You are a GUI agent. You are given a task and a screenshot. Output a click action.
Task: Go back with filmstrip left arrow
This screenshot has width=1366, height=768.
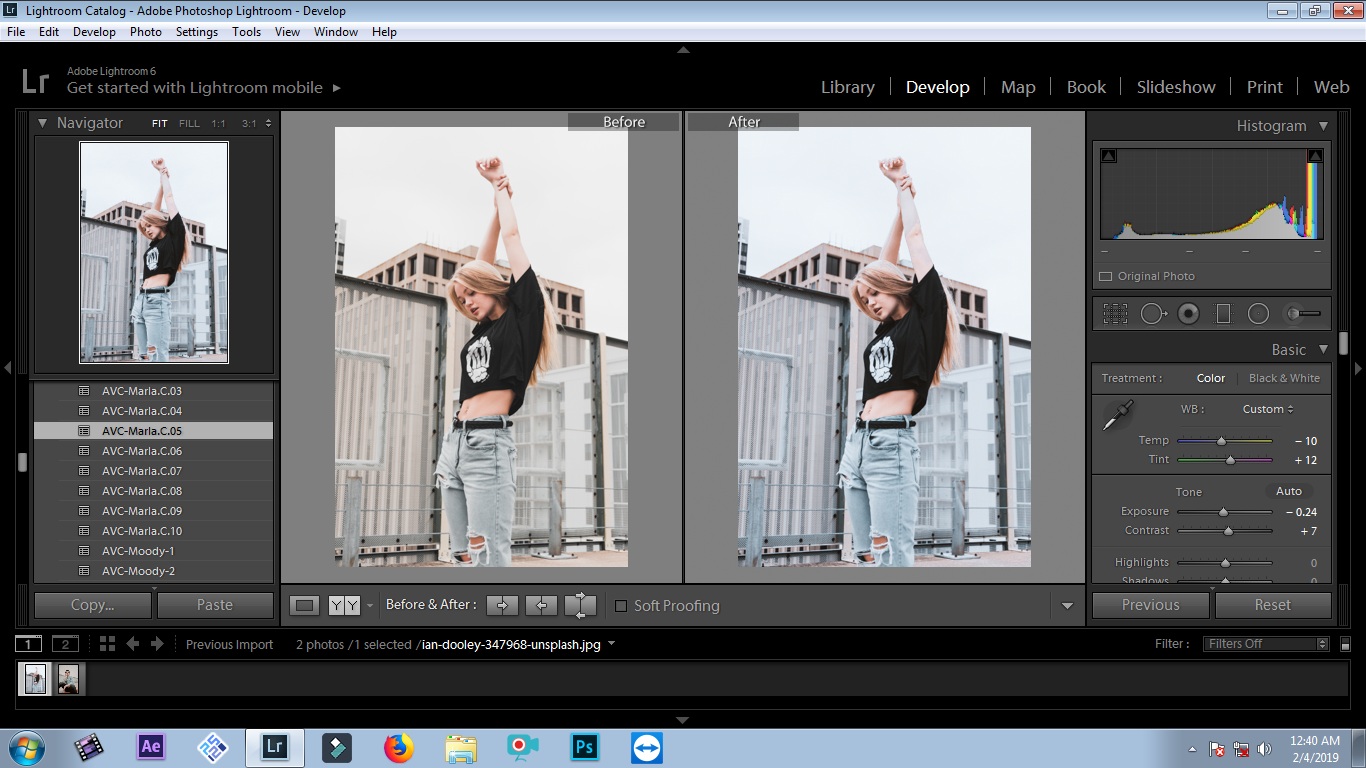tap(132, 644)
